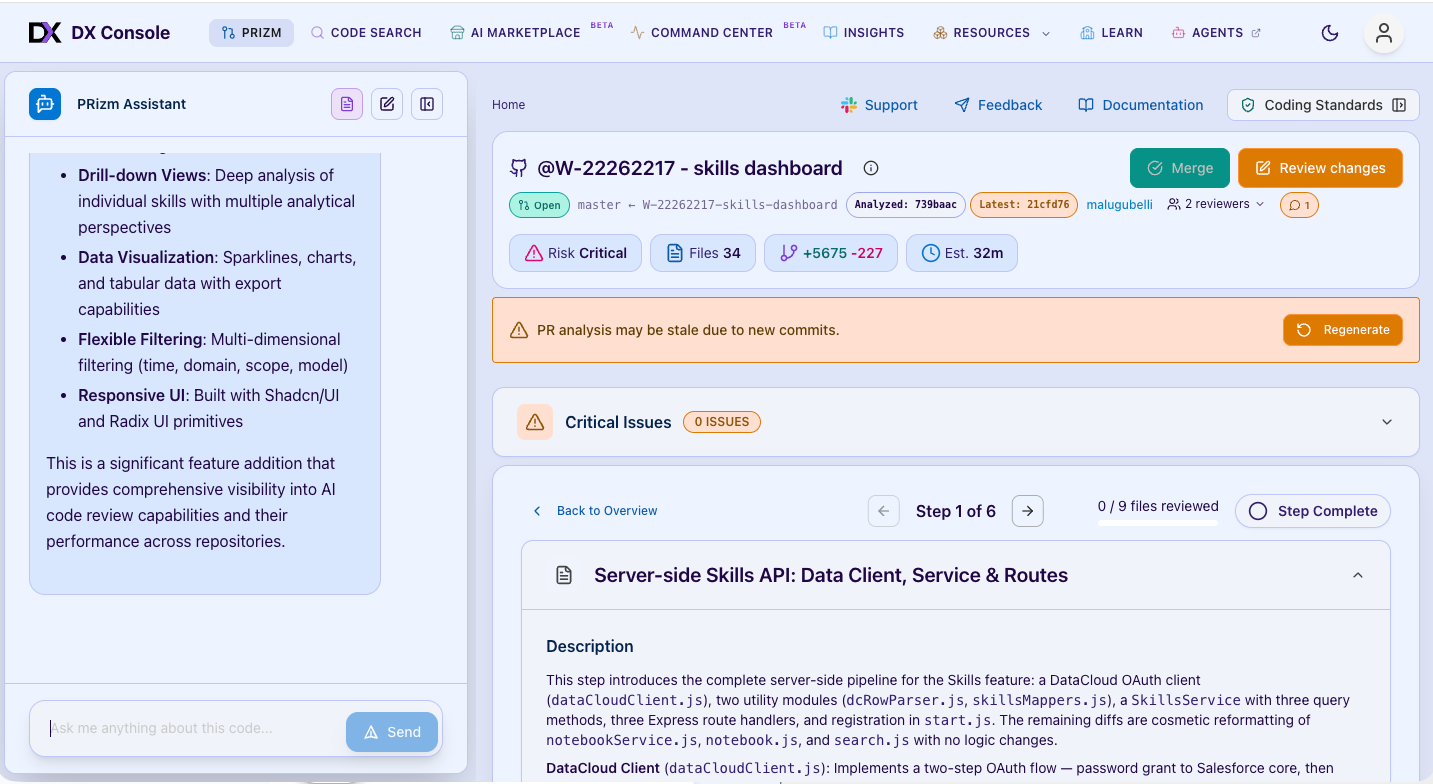The image size is (1433, 784).
Task: Click the Analyzed: 739baac commit badge
Action: point(907,205)
